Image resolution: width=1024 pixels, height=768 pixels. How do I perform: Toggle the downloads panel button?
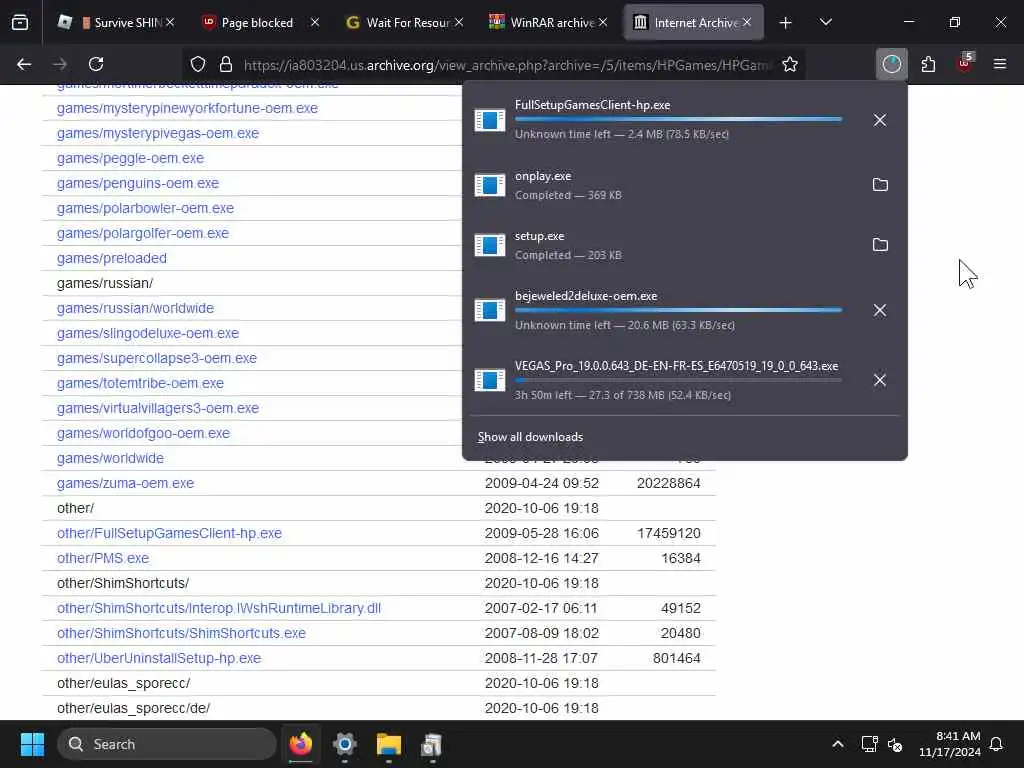tap(891, 64)
